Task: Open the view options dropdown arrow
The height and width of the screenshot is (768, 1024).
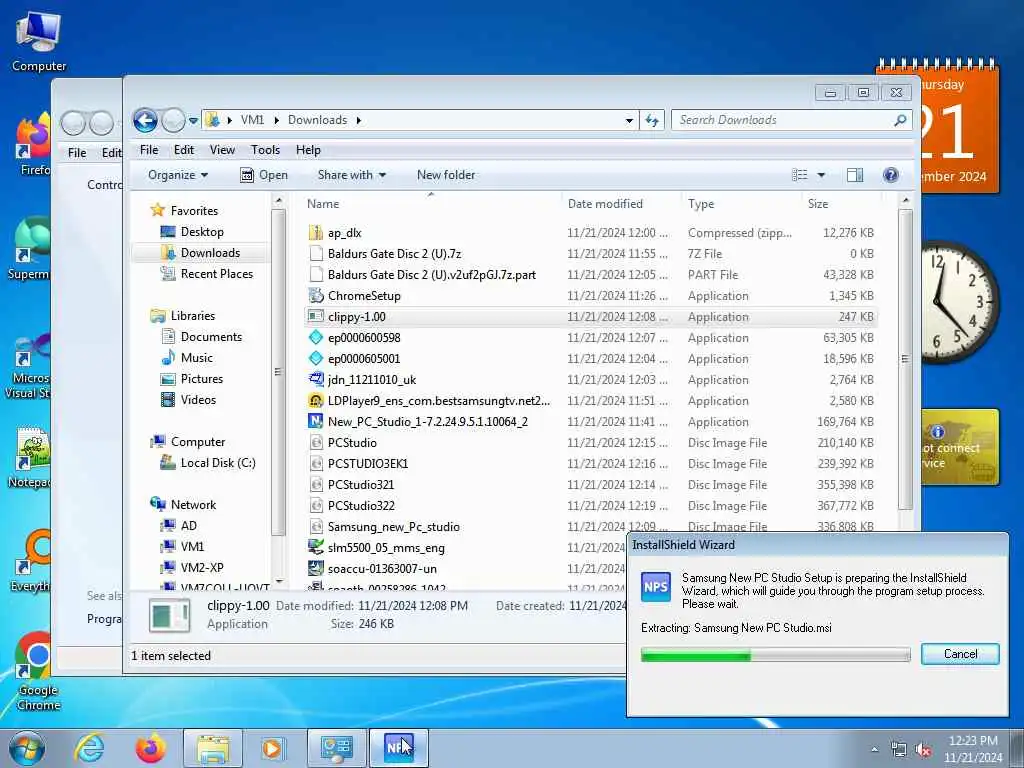Action: (821, 175)
